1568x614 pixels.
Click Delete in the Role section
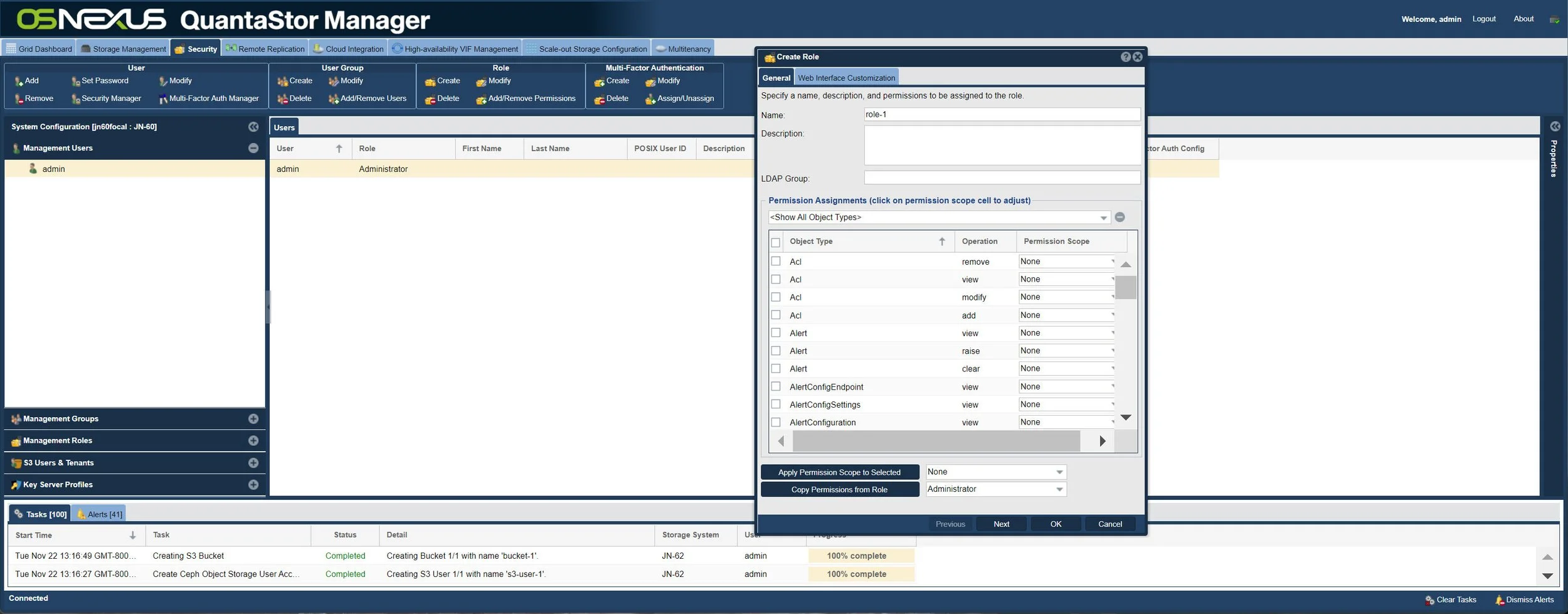[x=442, y=98]
